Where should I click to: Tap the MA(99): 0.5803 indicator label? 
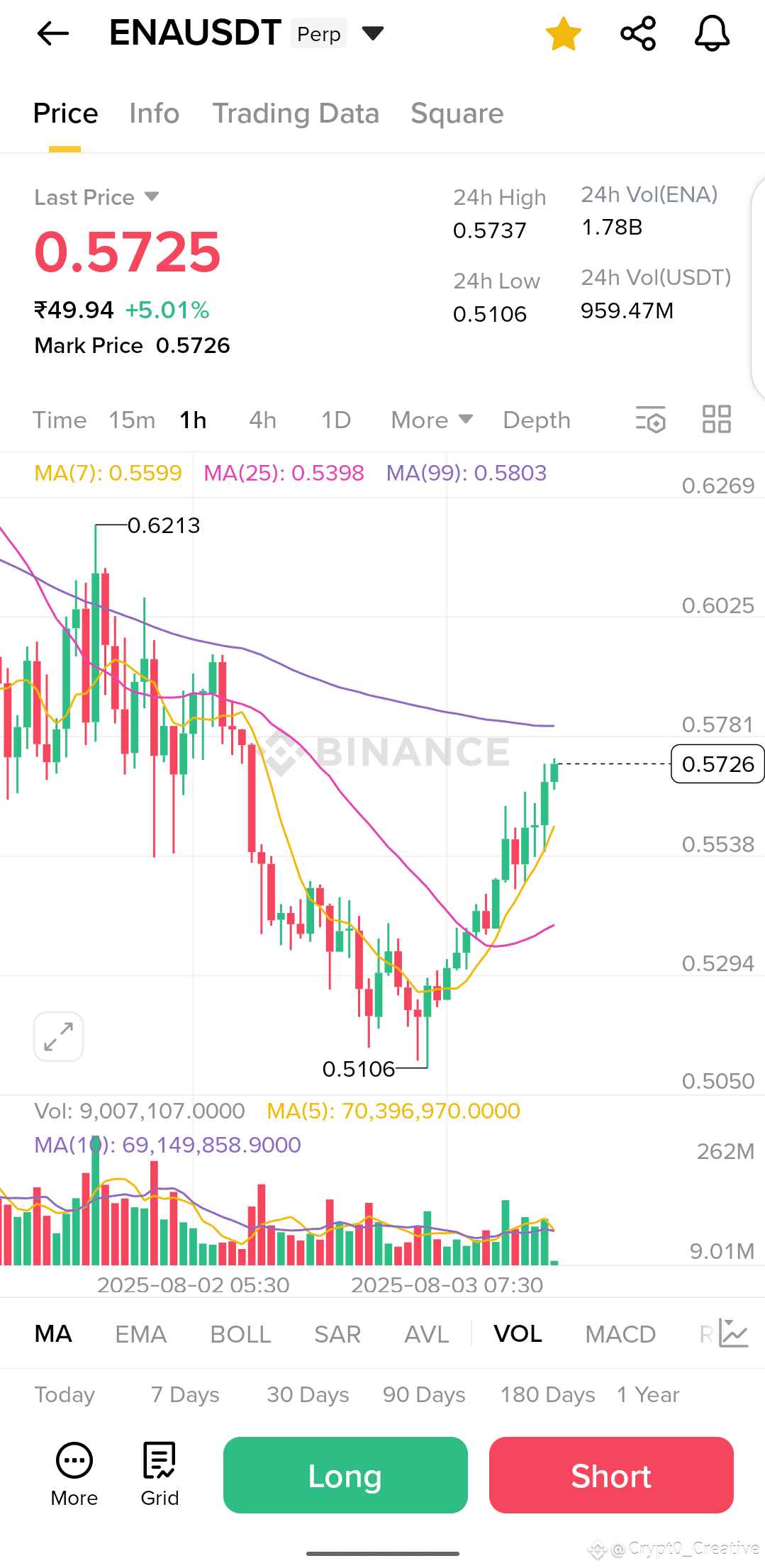[467, 473]
